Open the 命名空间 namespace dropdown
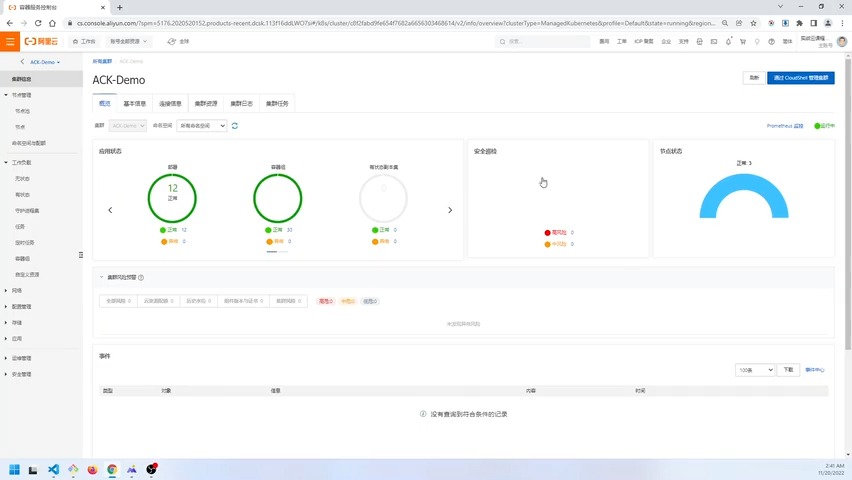This screenshot has width=852, height=480. pyautogui.click(x=202, y=126)
